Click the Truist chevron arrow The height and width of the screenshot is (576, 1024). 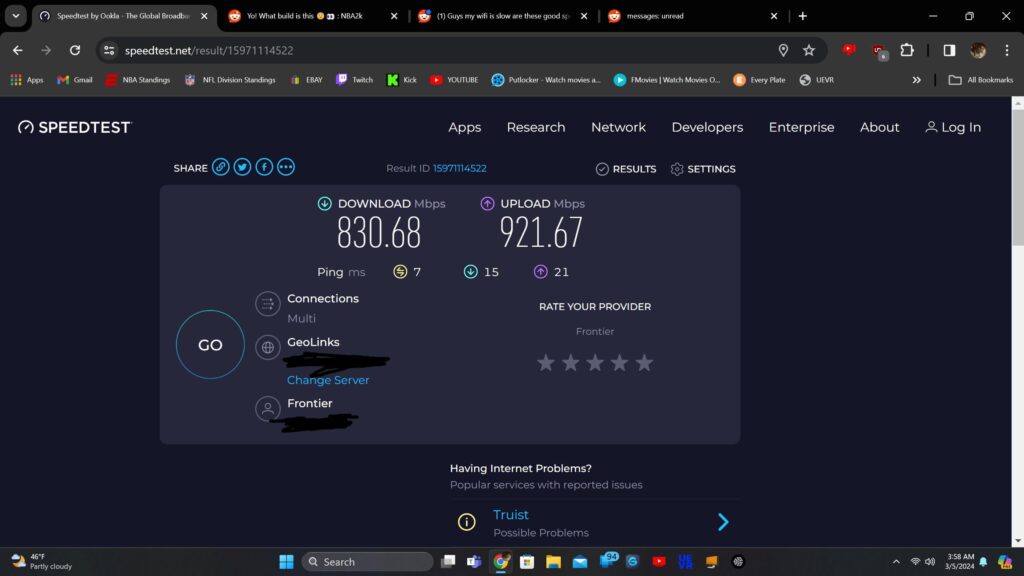point(723,522)
